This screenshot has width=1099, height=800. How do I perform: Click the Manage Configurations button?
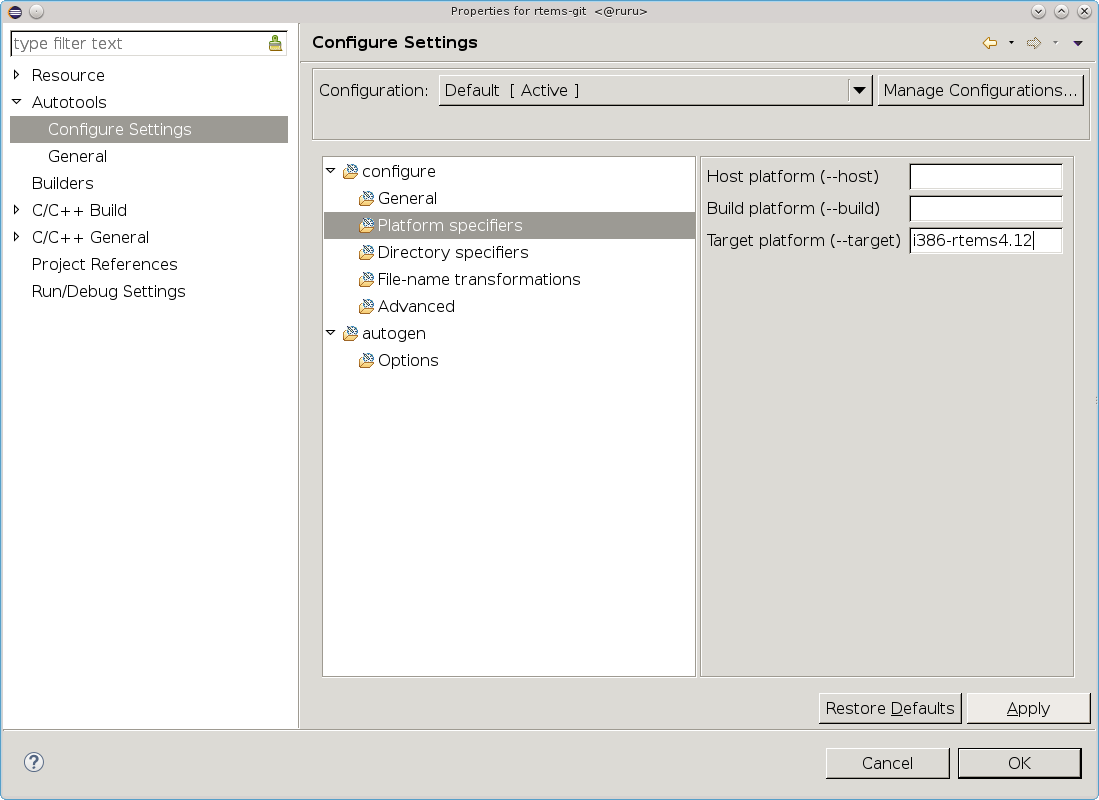pyautogui.click(x=981, y=90)
